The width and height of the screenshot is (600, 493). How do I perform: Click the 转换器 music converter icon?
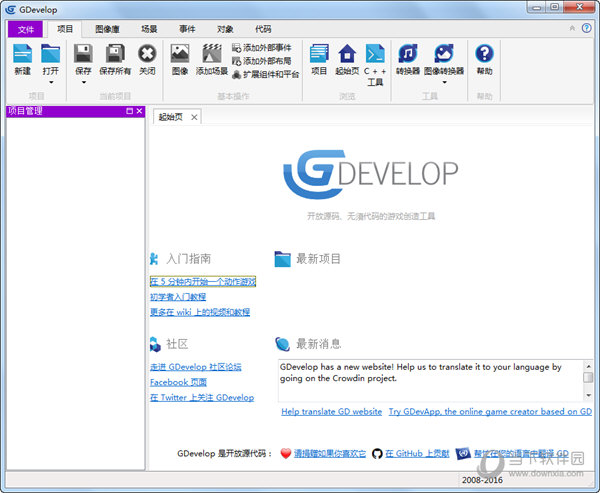pos(408,53)
